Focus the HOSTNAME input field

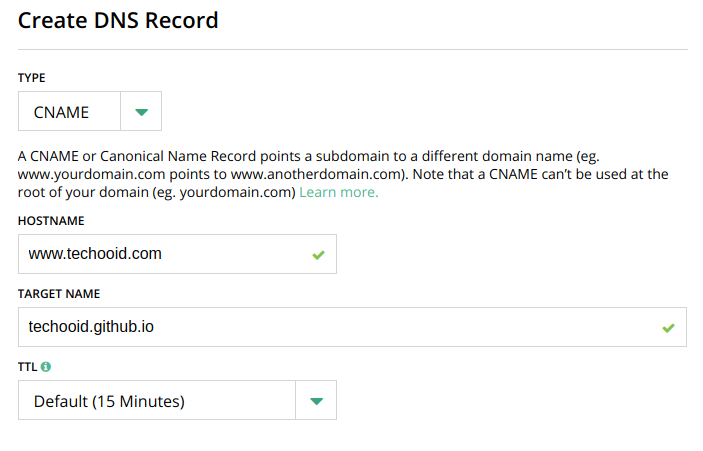(x=178, y=254)
